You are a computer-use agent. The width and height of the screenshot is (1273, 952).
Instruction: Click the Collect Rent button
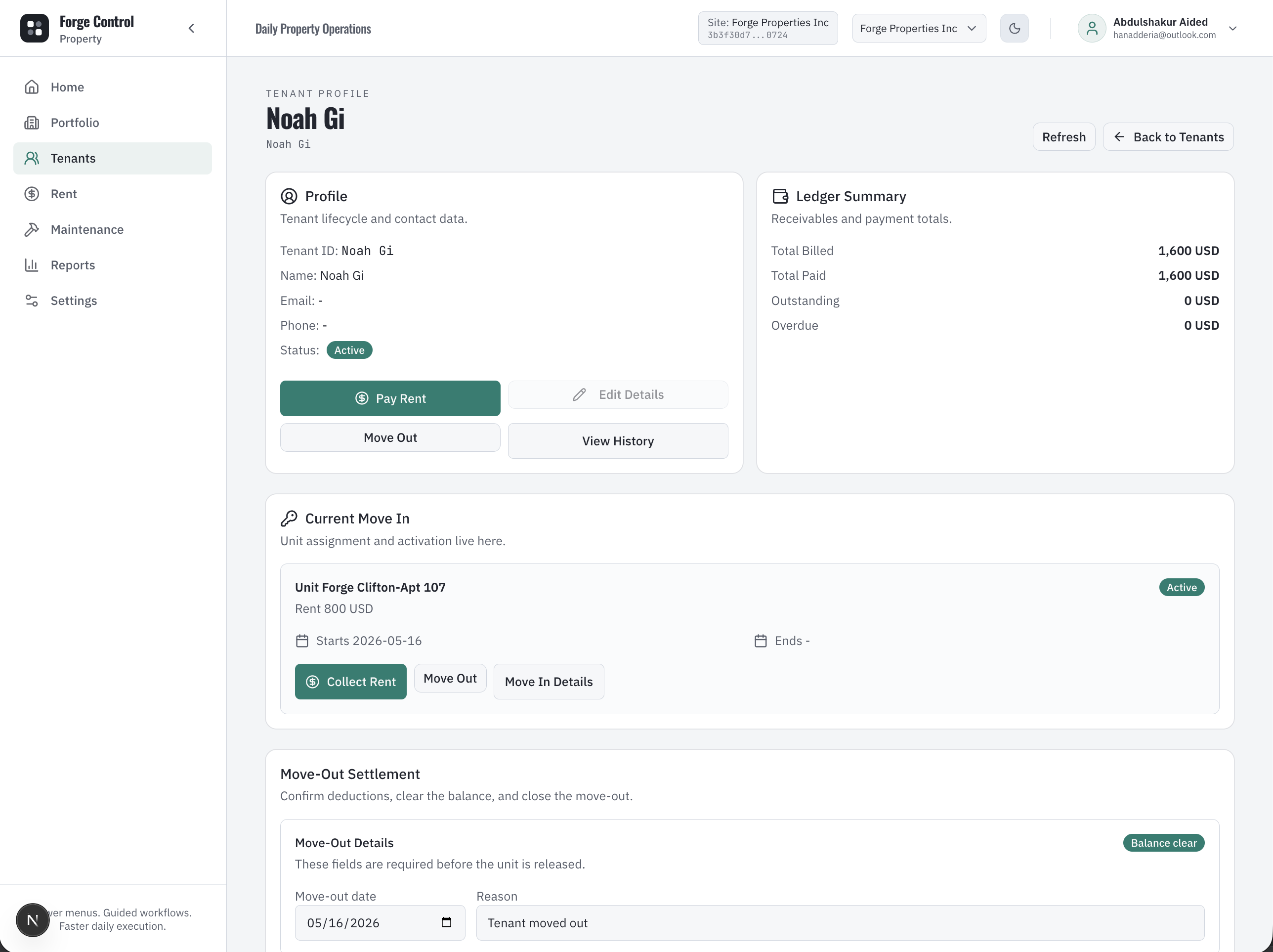[x=350, y=682]
